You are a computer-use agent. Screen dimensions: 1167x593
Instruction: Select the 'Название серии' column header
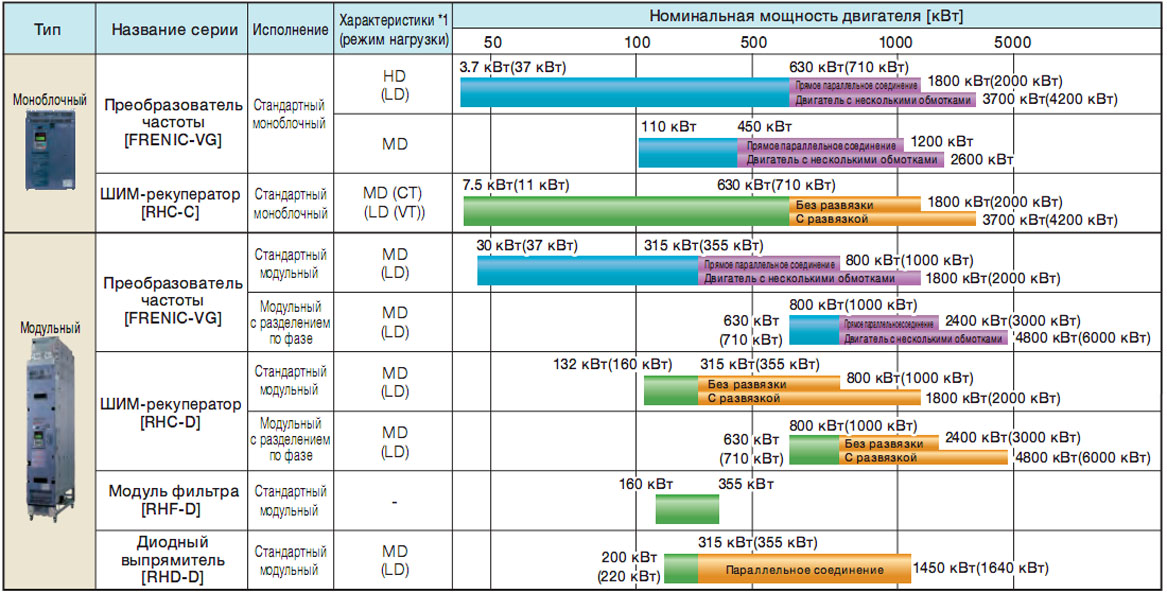click(175, 31)
